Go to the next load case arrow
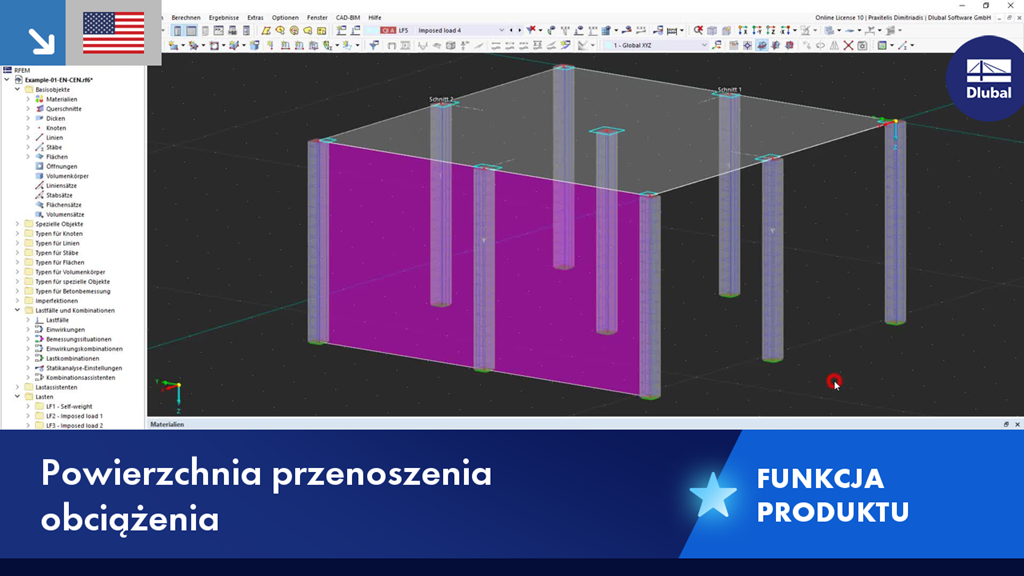Viewport: 1024px width, 576px height. tap(520, 30)
